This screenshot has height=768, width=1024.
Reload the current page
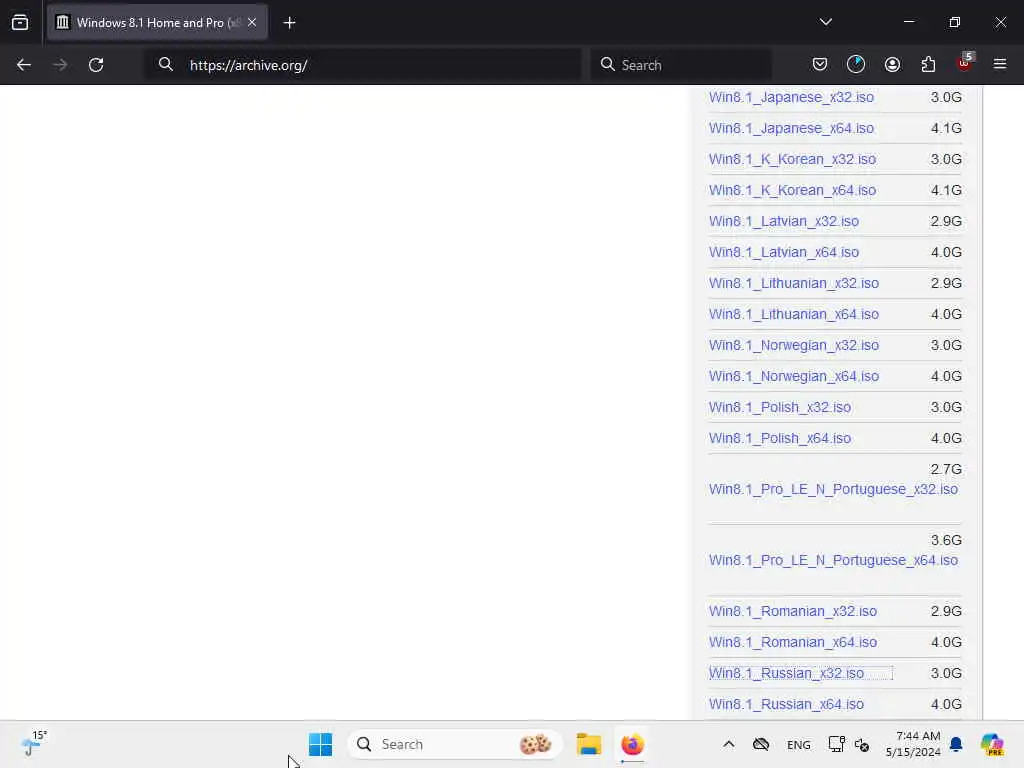point(96,65)
